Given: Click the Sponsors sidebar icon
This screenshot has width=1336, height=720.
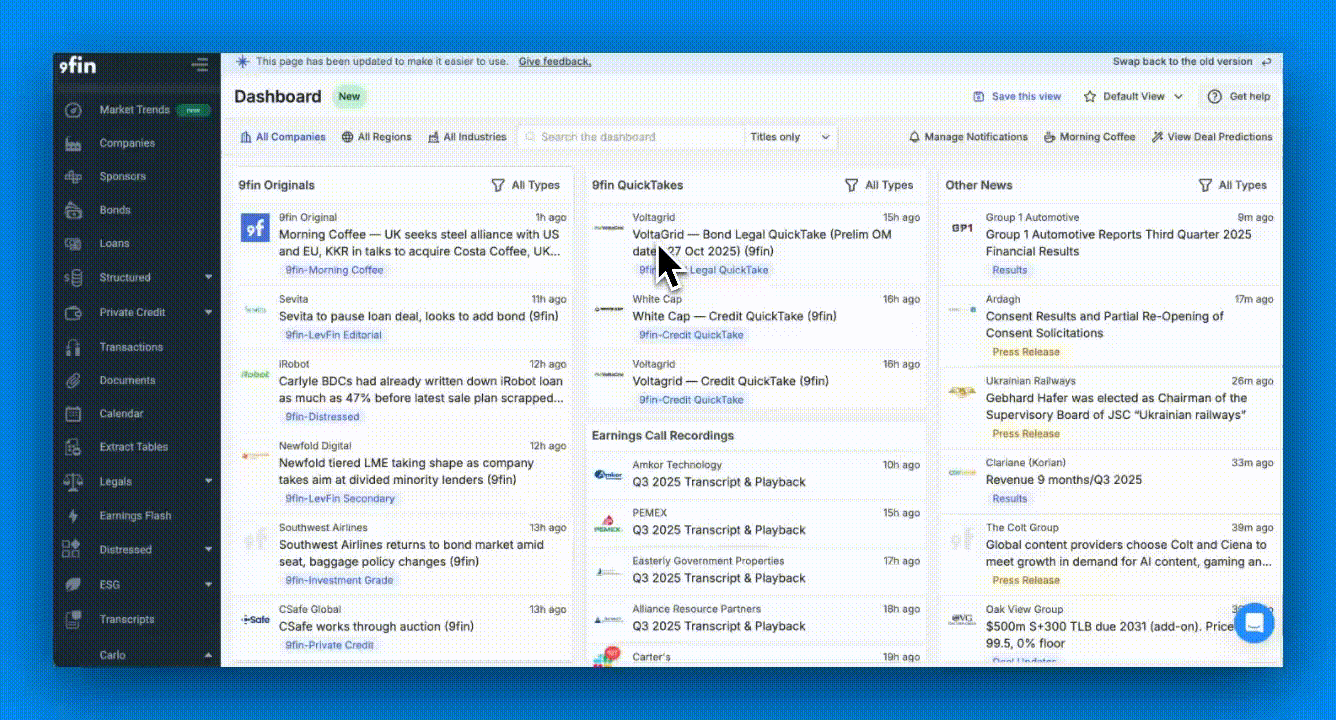Looking at the screenshot, I should click(x=73, y=177).
